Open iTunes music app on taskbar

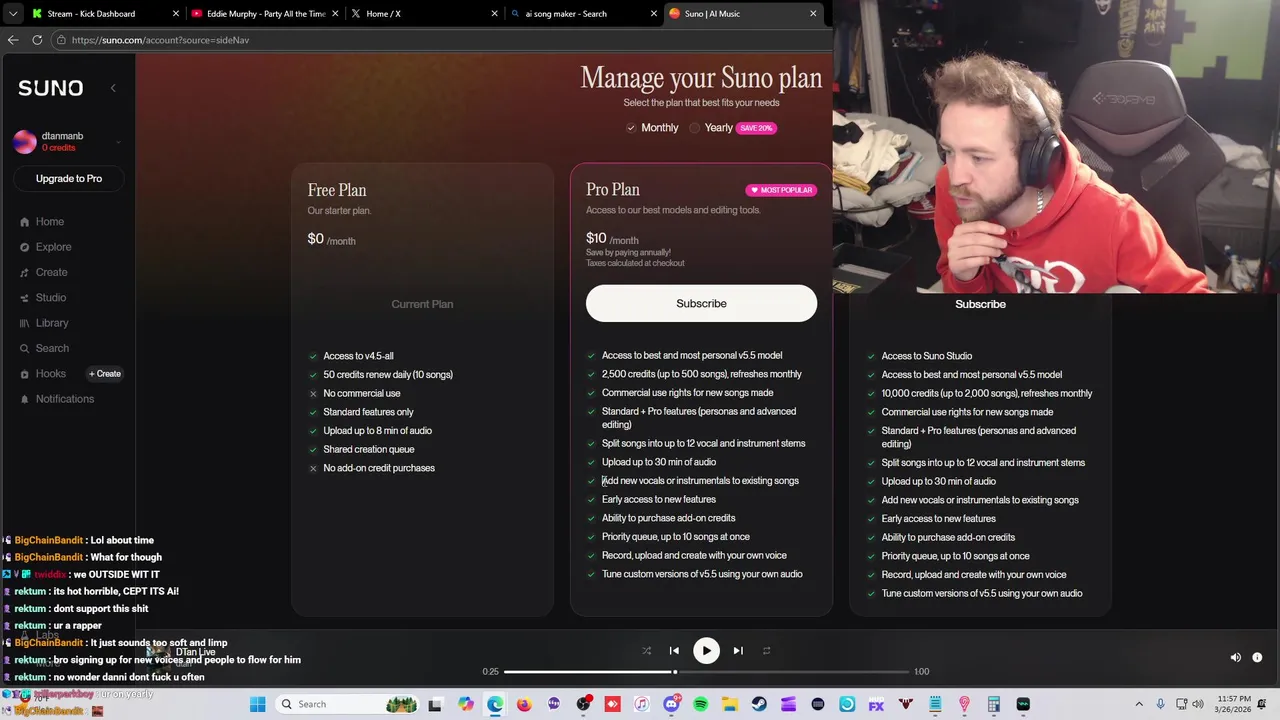point(641,704)
